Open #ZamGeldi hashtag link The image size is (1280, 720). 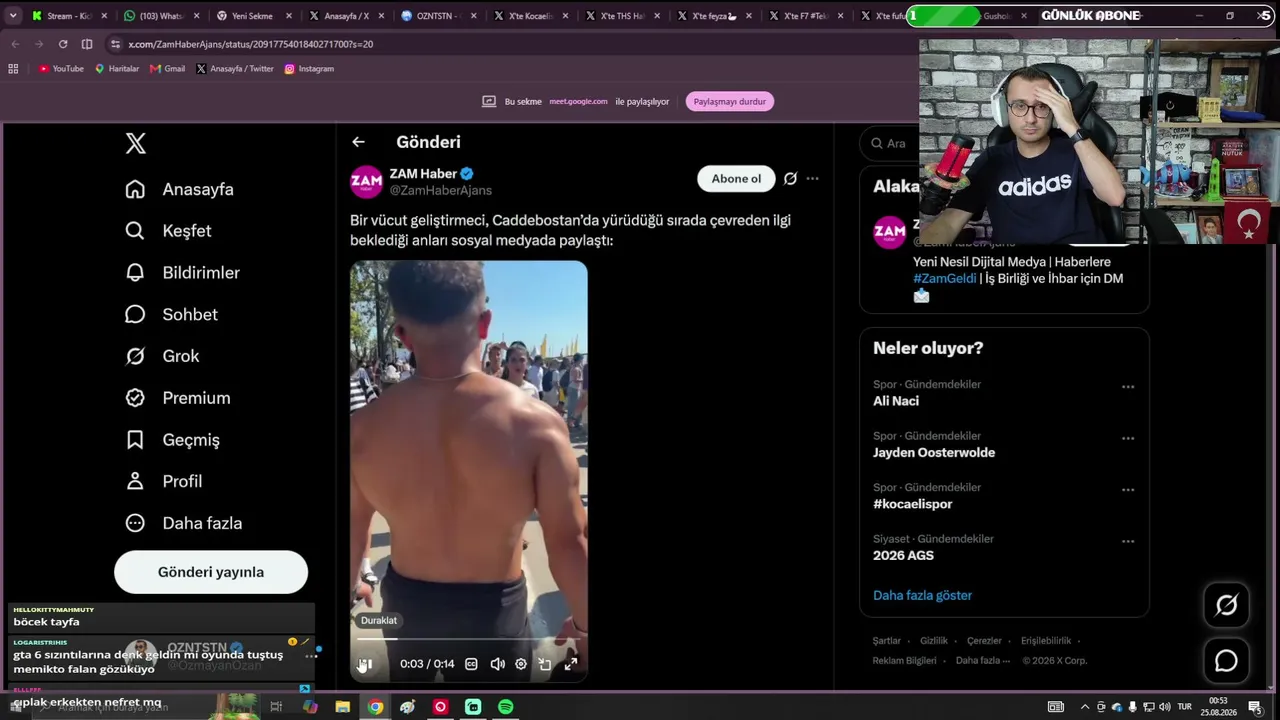click(x=944, y=279)
